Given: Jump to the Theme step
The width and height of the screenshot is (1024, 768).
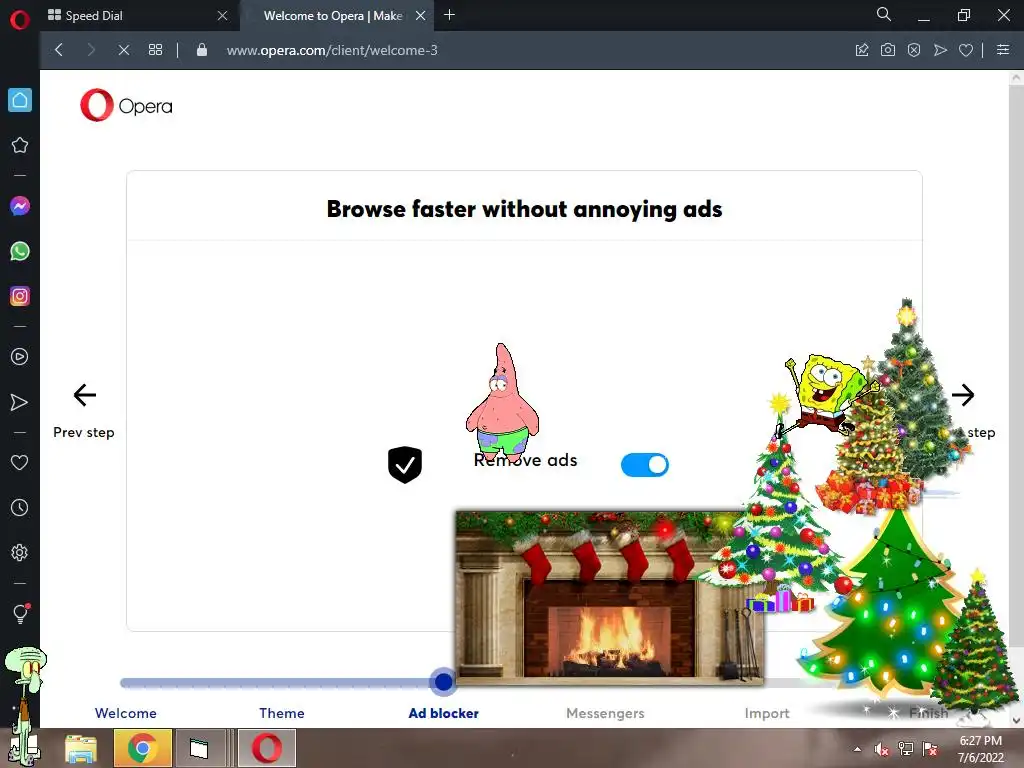Looking at the screenshot, I should click(281, 713).
